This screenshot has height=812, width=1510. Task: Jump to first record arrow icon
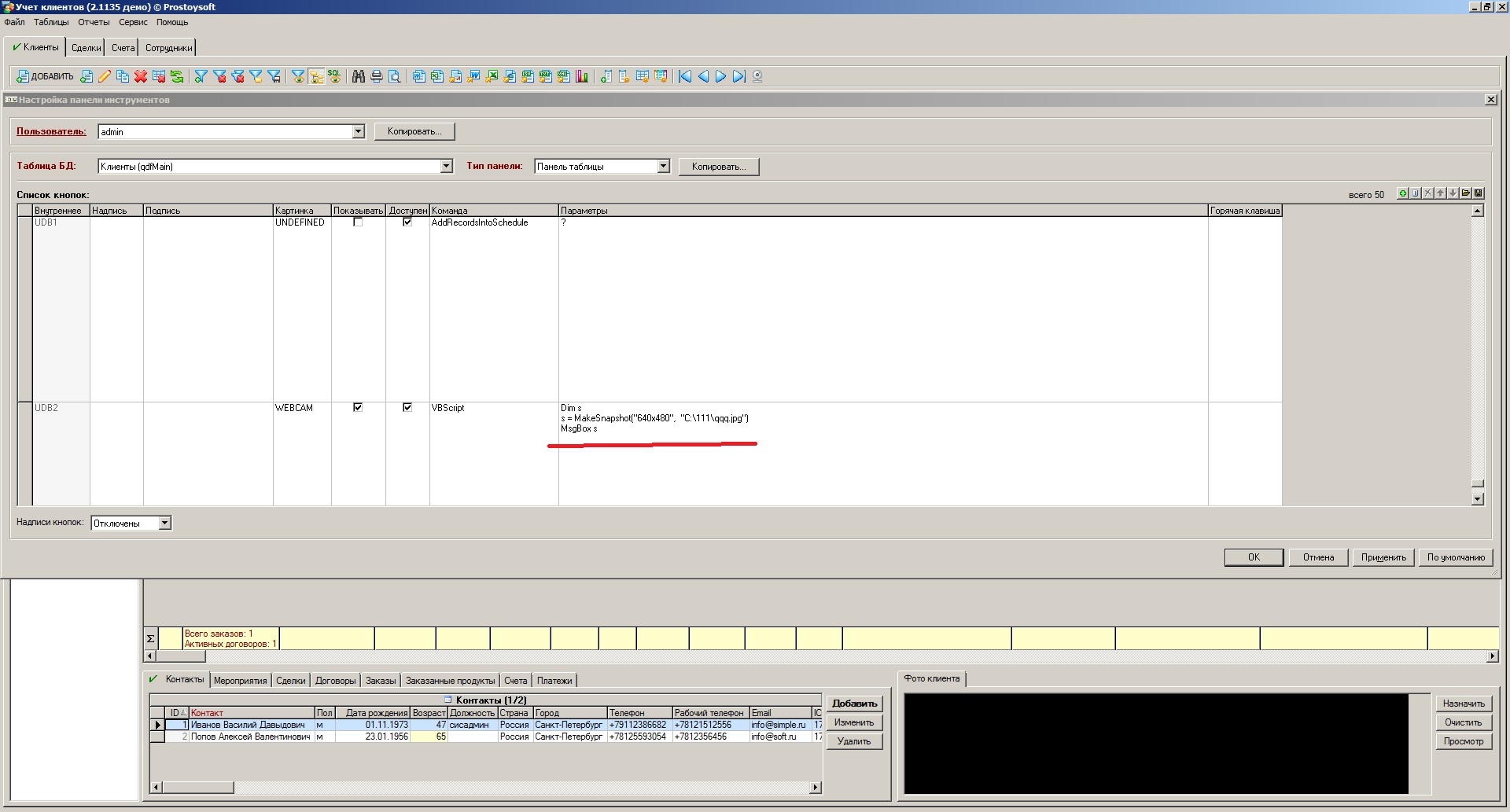click(x=685, y=76)
